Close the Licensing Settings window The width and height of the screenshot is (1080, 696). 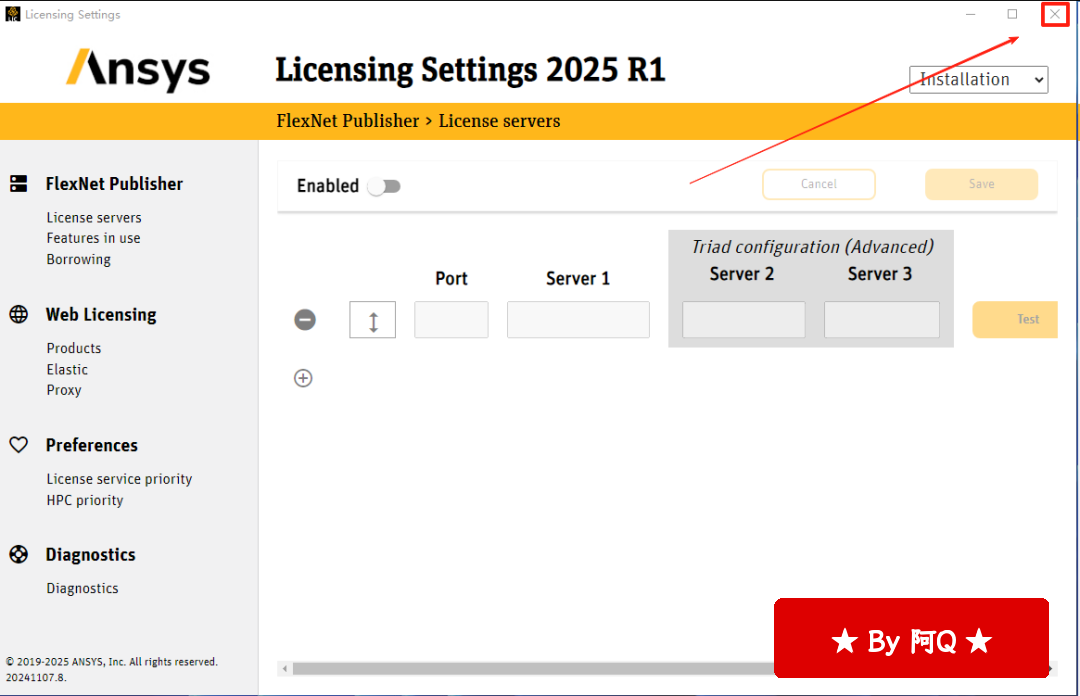pyautogui.click(x=1055, y=14)
